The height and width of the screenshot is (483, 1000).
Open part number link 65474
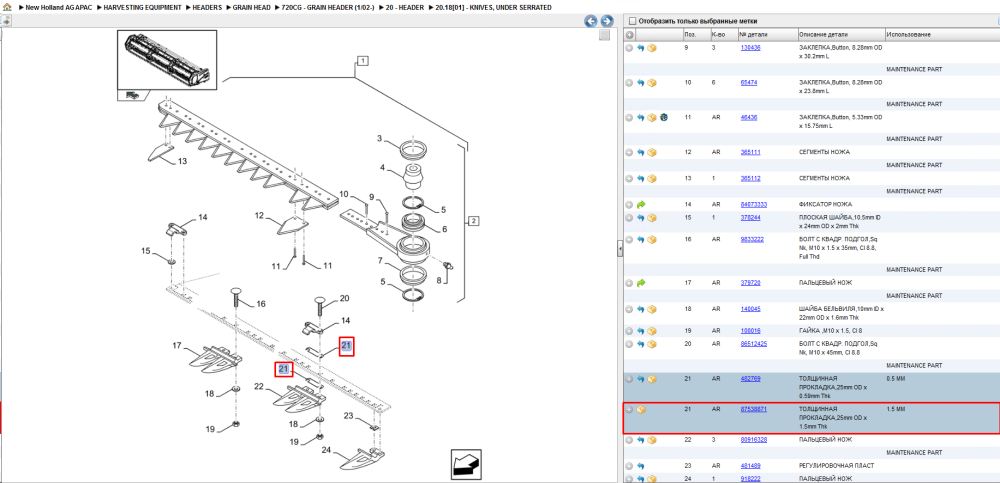coord(749,83)
